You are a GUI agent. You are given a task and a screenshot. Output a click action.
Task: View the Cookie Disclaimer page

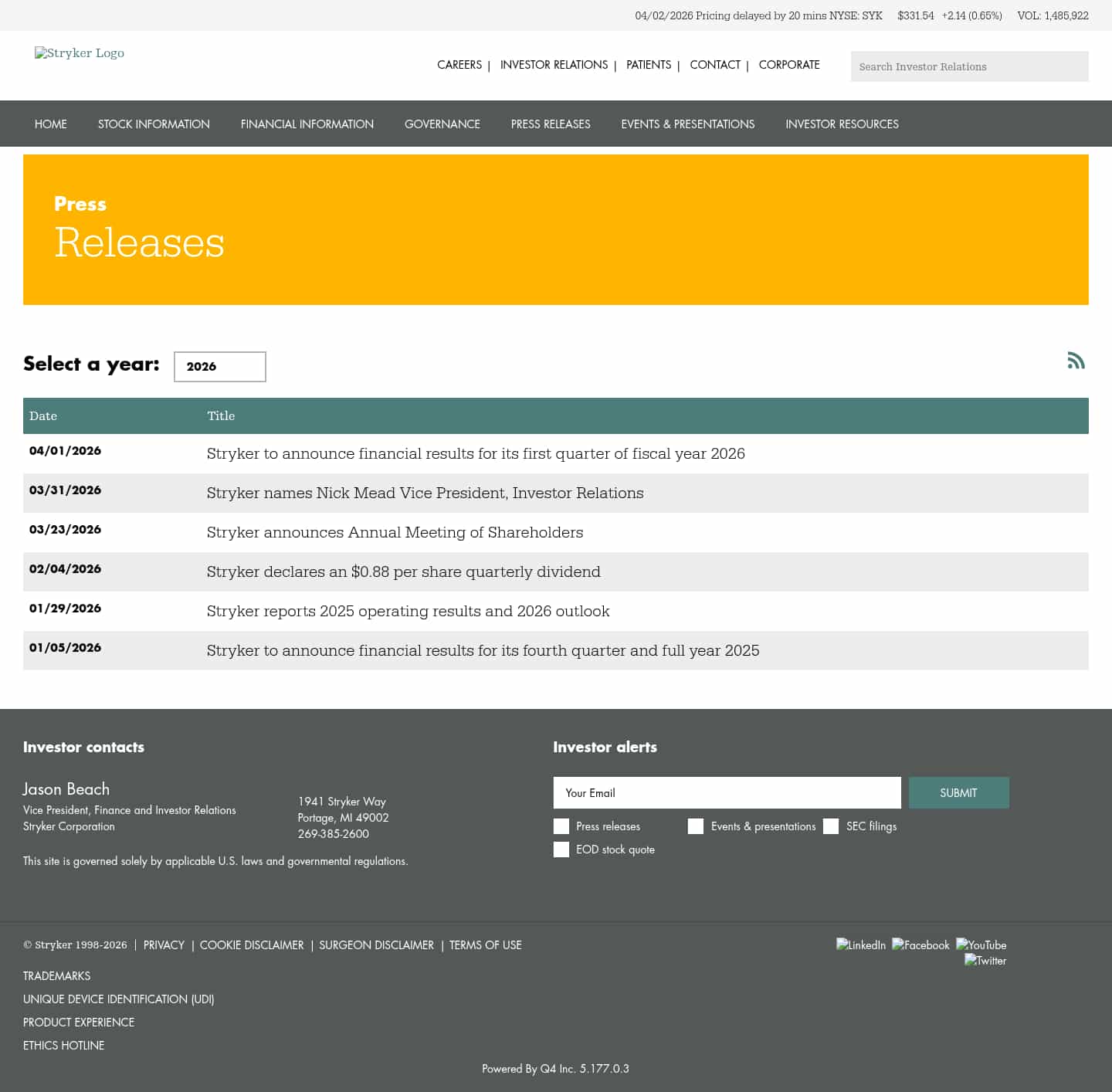(252, 944)
